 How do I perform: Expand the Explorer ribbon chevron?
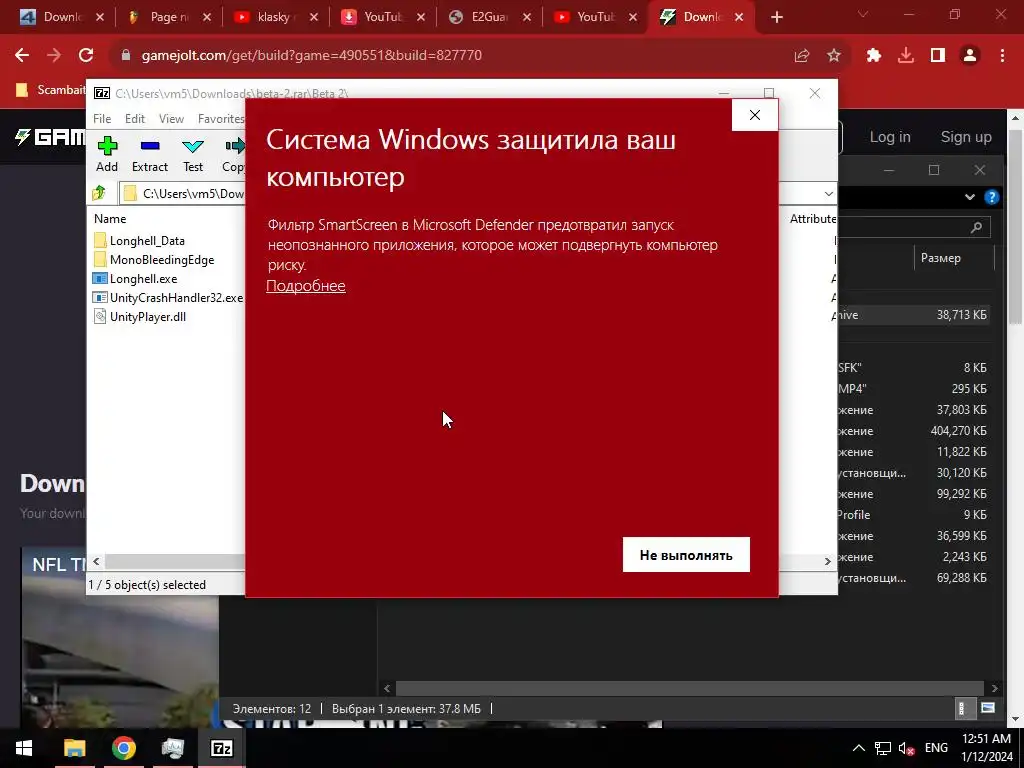click(970, 197)
